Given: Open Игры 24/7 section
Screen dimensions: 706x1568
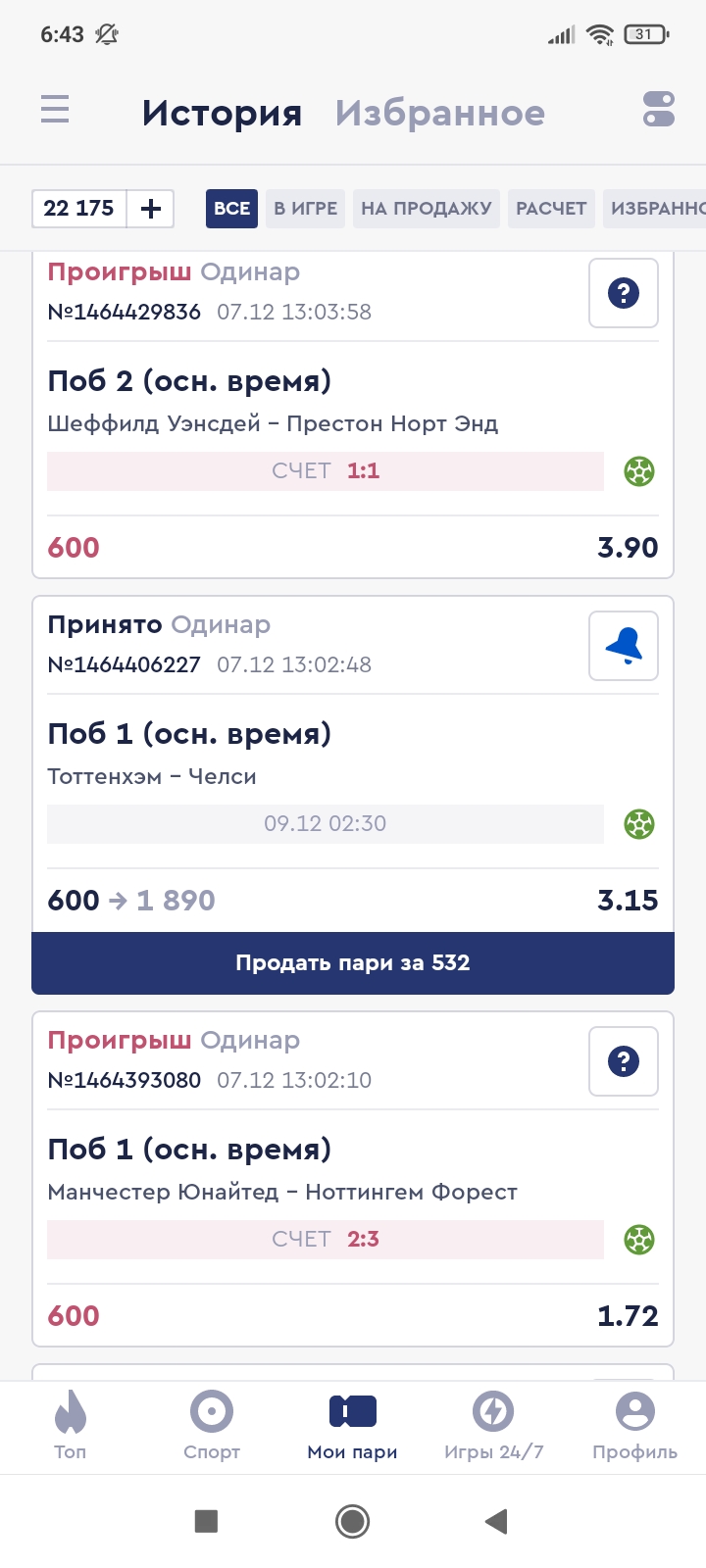Looking at the screenshot, I should coord(493,1426).
